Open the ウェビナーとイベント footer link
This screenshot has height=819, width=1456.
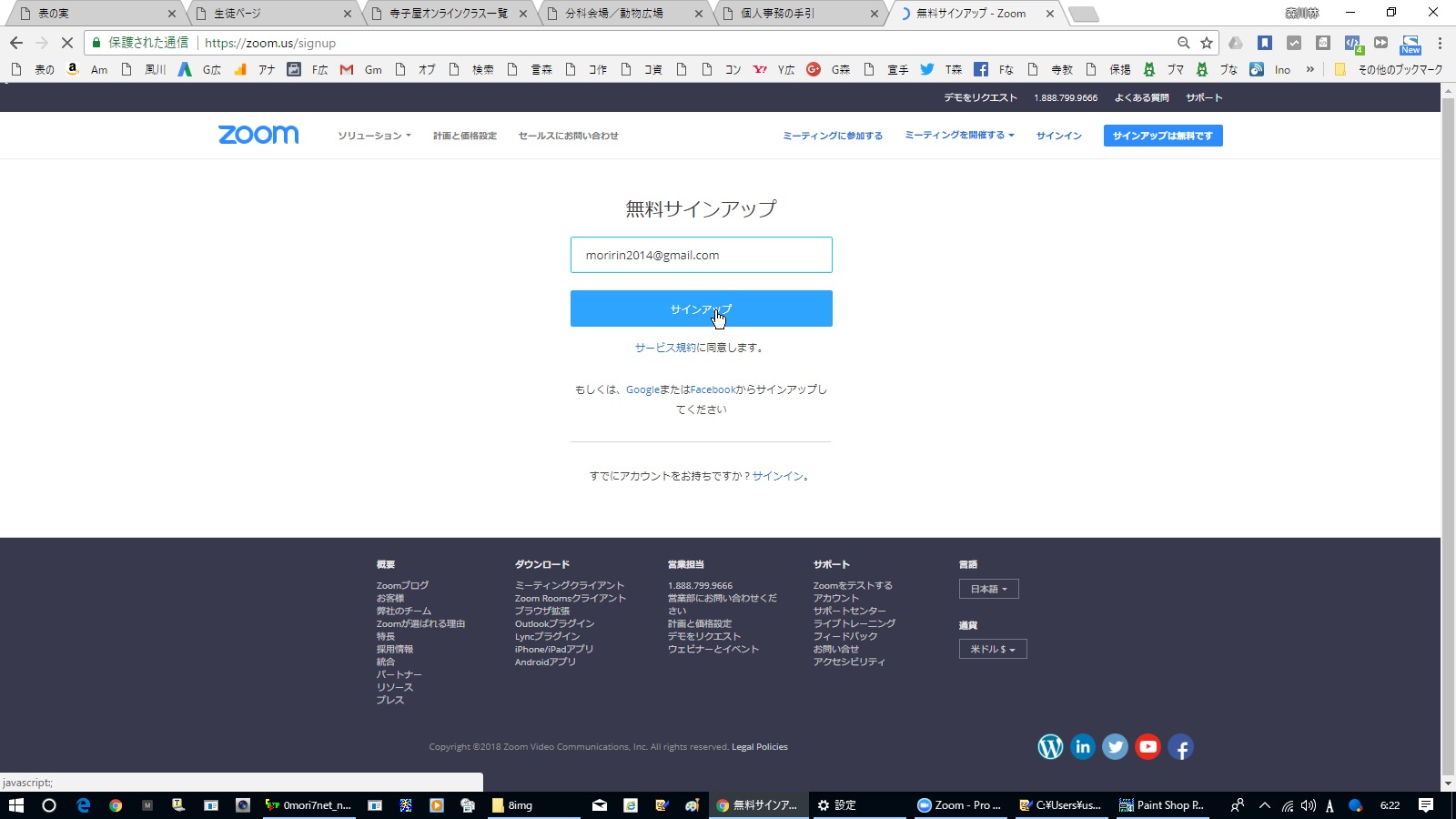[x=713, y=649]
